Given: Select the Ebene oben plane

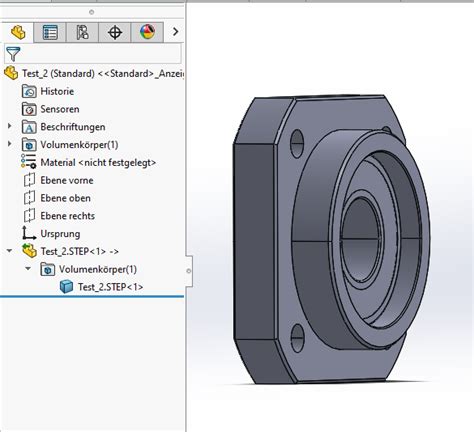Looking at the screenshot, I should coord(65,198).
